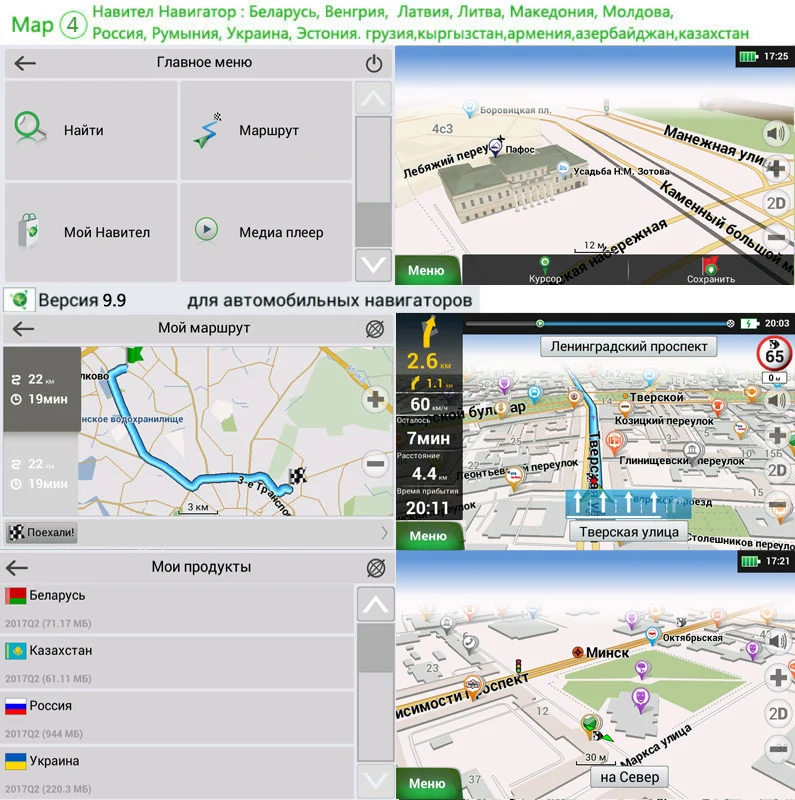Click the globe icon in Мои продукты header
This screenshot has width=795, height=800.
click(376, 568)
